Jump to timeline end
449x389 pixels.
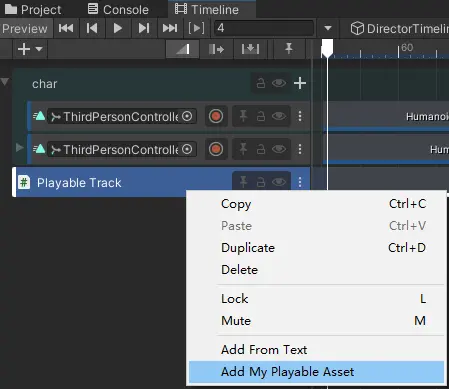(170, 28)
